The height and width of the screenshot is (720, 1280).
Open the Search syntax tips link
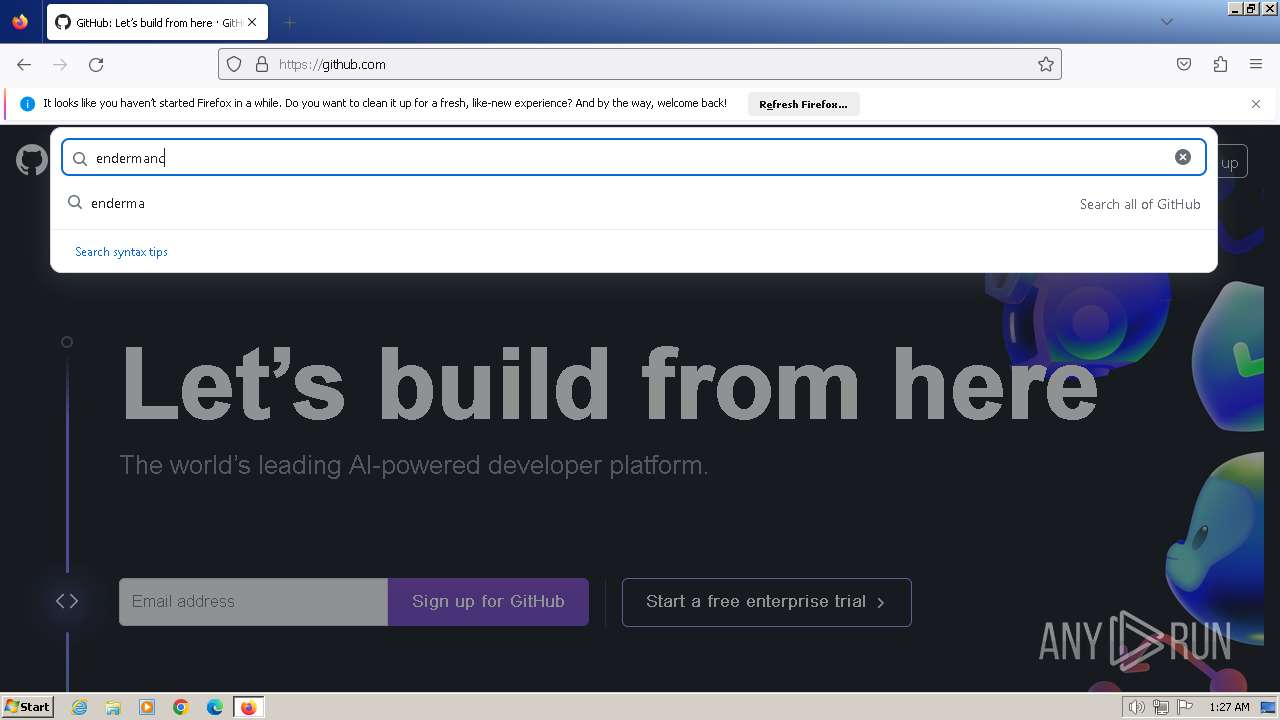click(x=121, y=252)
